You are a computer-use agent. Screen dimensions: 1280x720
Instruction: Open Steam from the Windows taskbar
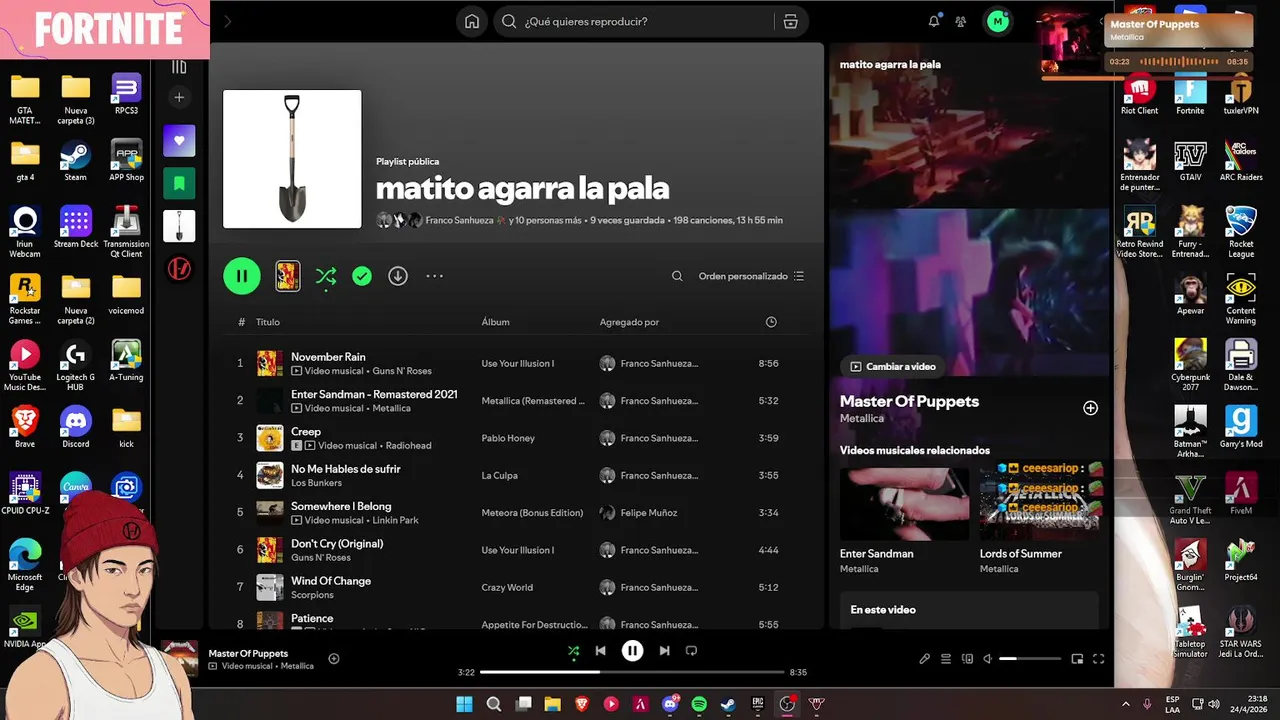[x=728, y=704]
